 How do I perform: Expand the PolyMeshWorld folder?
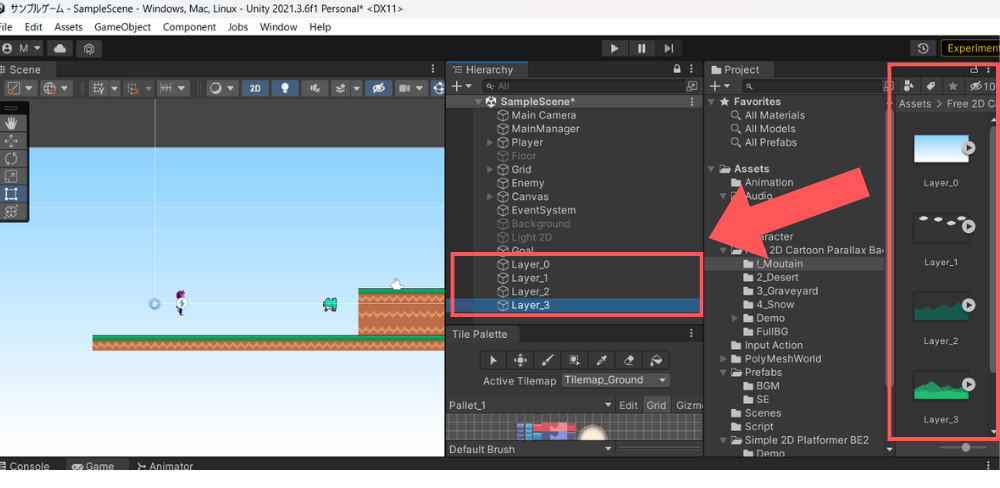click(723, 359)
